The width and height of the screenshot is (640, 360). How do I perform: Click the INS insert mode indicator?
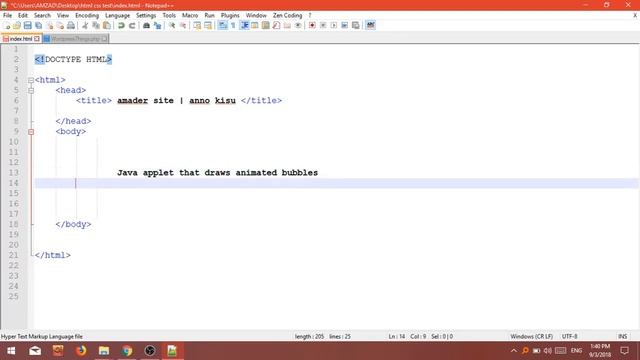click(x=622, y=336)
